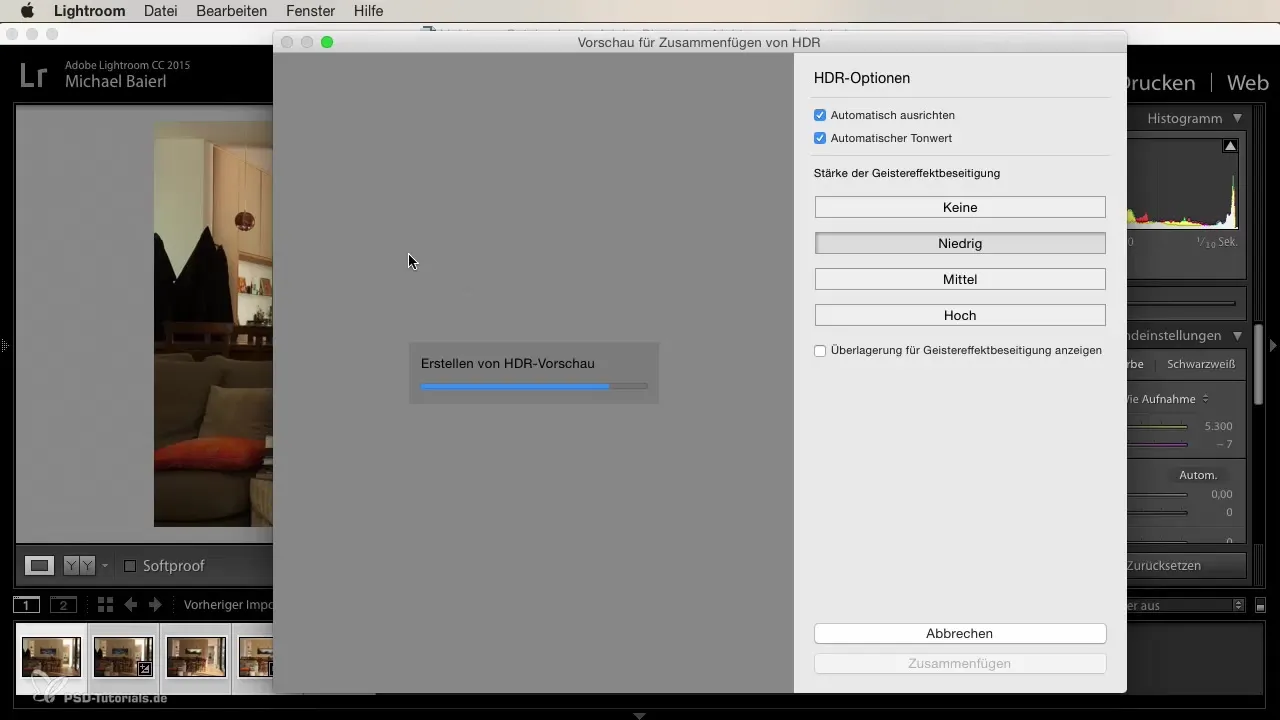Viewport: 1280px width, 720px height.
Task: Open the Lightroom application menu
Action: tap(89, 11)
